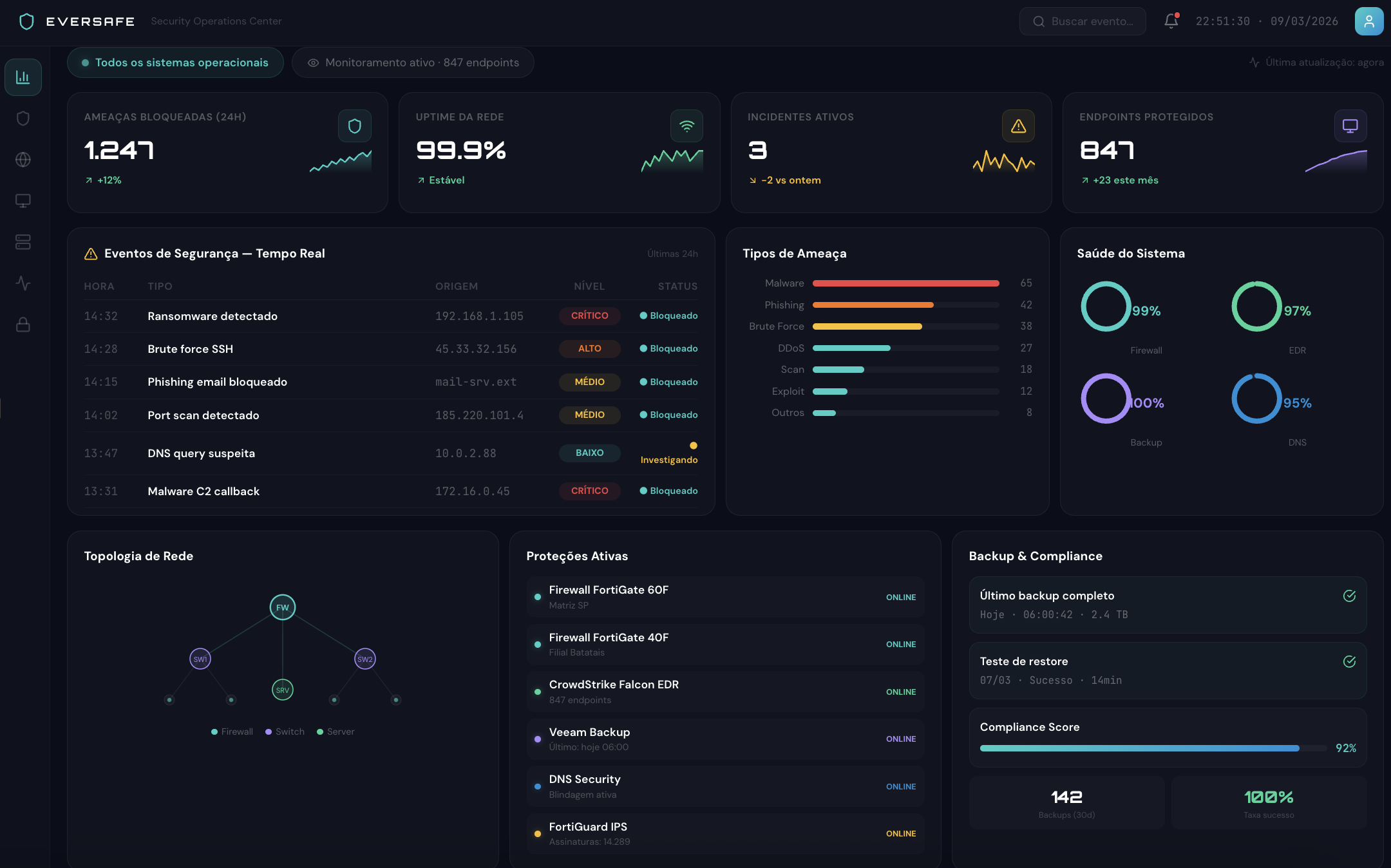Image resolution: width=1391 pixels, height=868 pixels.
Task: Toggle the ONLINE status of Veeam Backup
Action: coord(901,739)
